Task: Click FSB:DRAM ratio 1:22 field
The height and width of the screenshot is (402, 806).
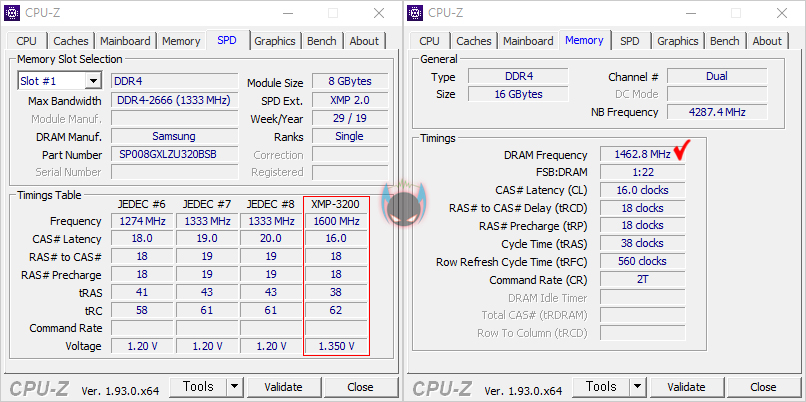Action: click(643, 172)
